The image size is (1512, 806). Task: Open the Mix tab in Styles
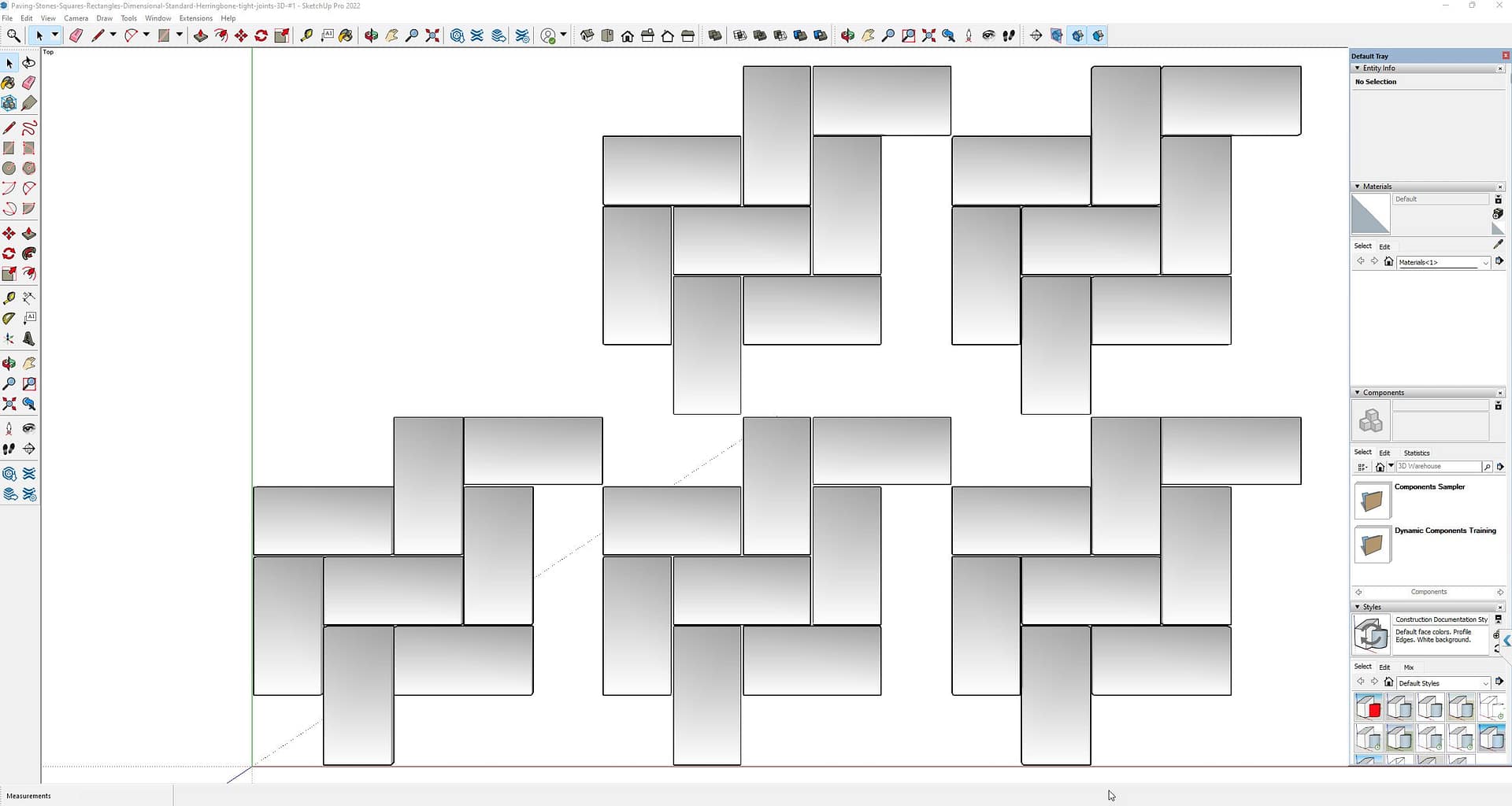1408,667
